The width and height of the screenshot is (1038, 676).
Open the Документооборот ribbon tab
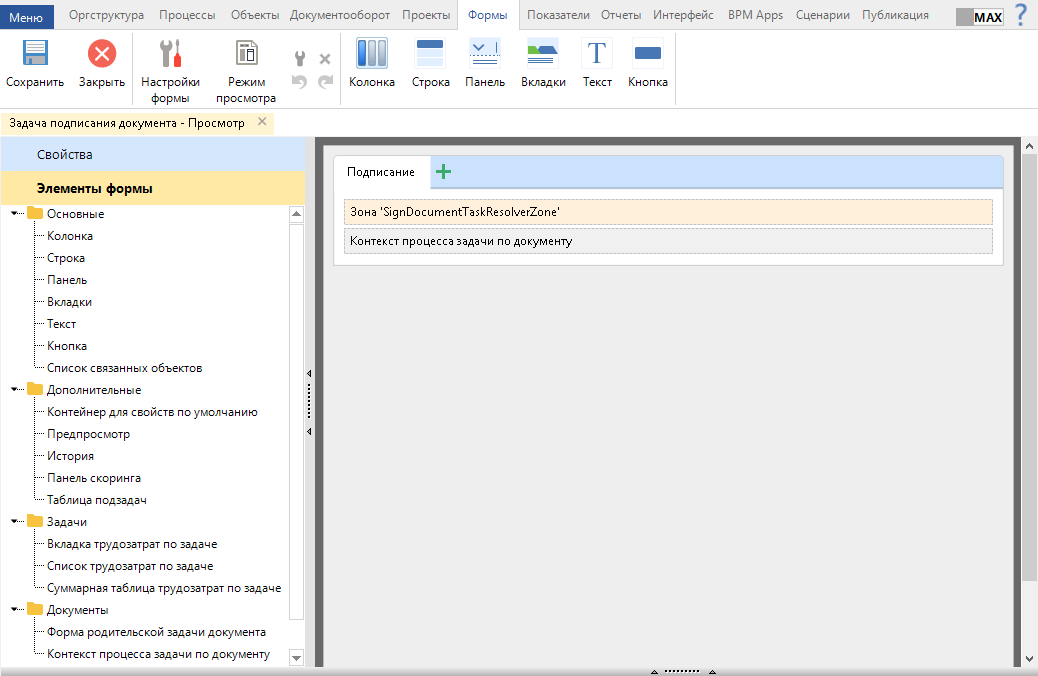click(342, 15)
